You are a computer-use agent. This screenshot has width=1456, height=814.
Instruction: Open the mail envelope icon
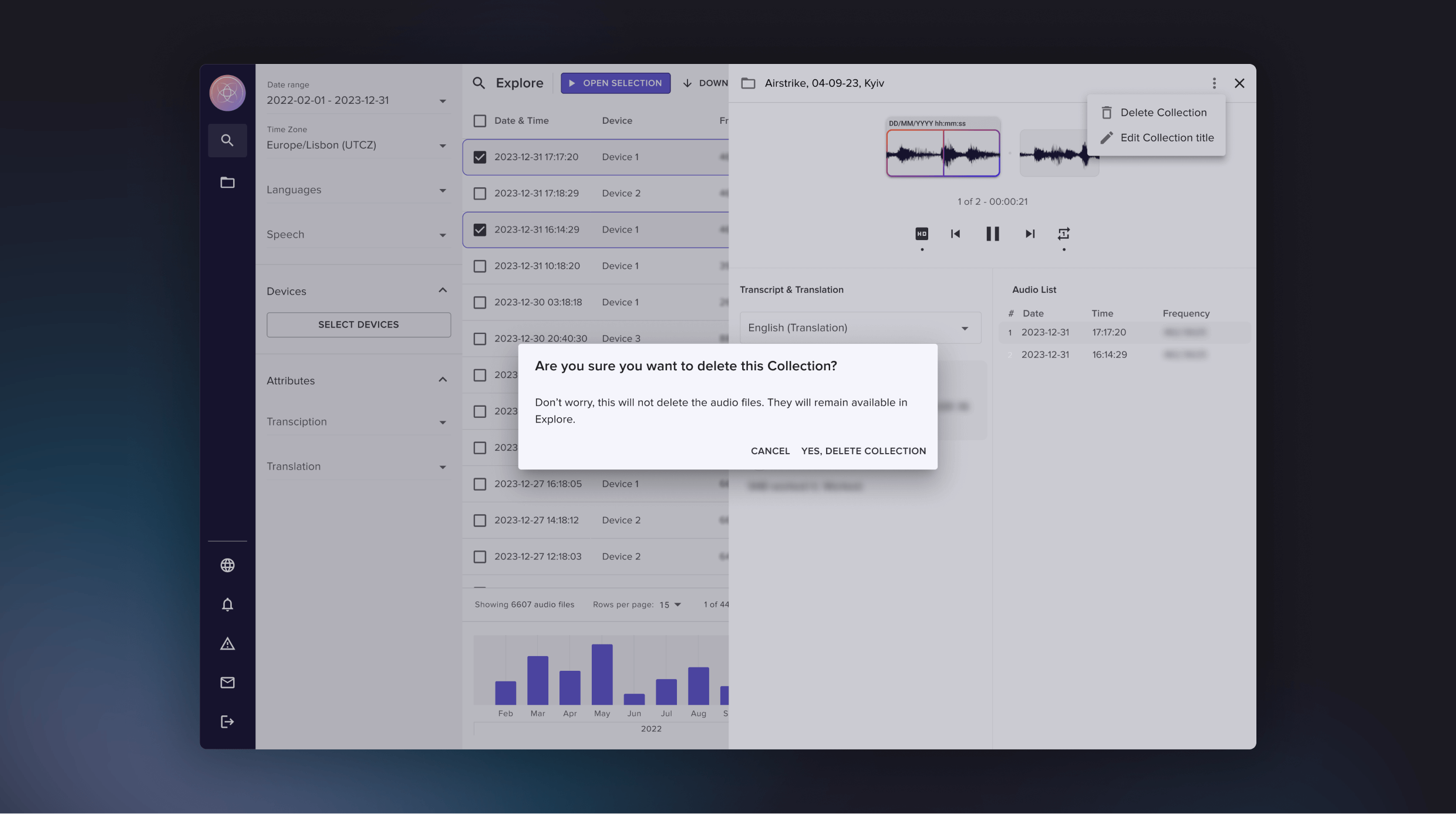[227, 683]
